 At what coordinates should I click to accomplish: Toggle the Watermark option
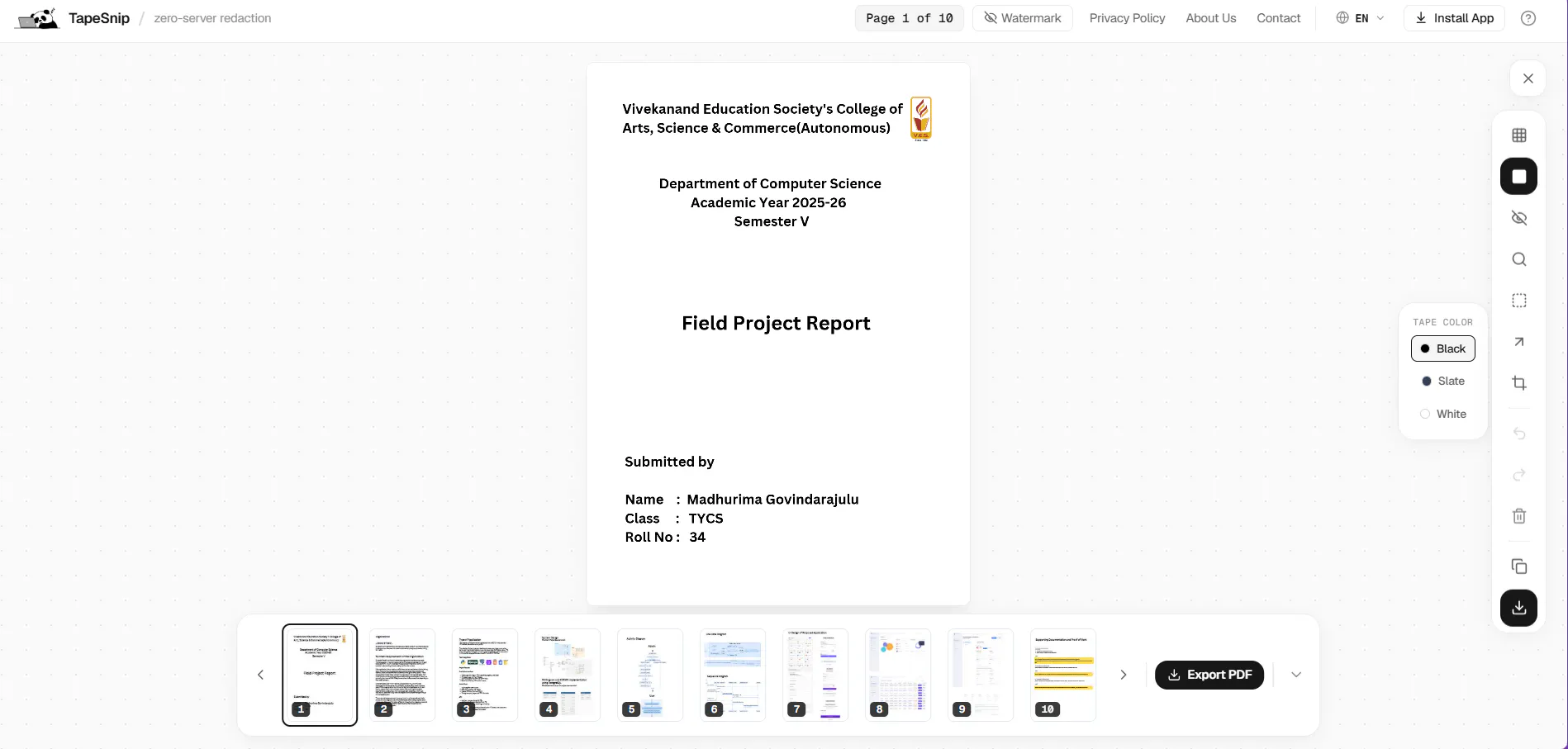click(x=1023, y=18)
